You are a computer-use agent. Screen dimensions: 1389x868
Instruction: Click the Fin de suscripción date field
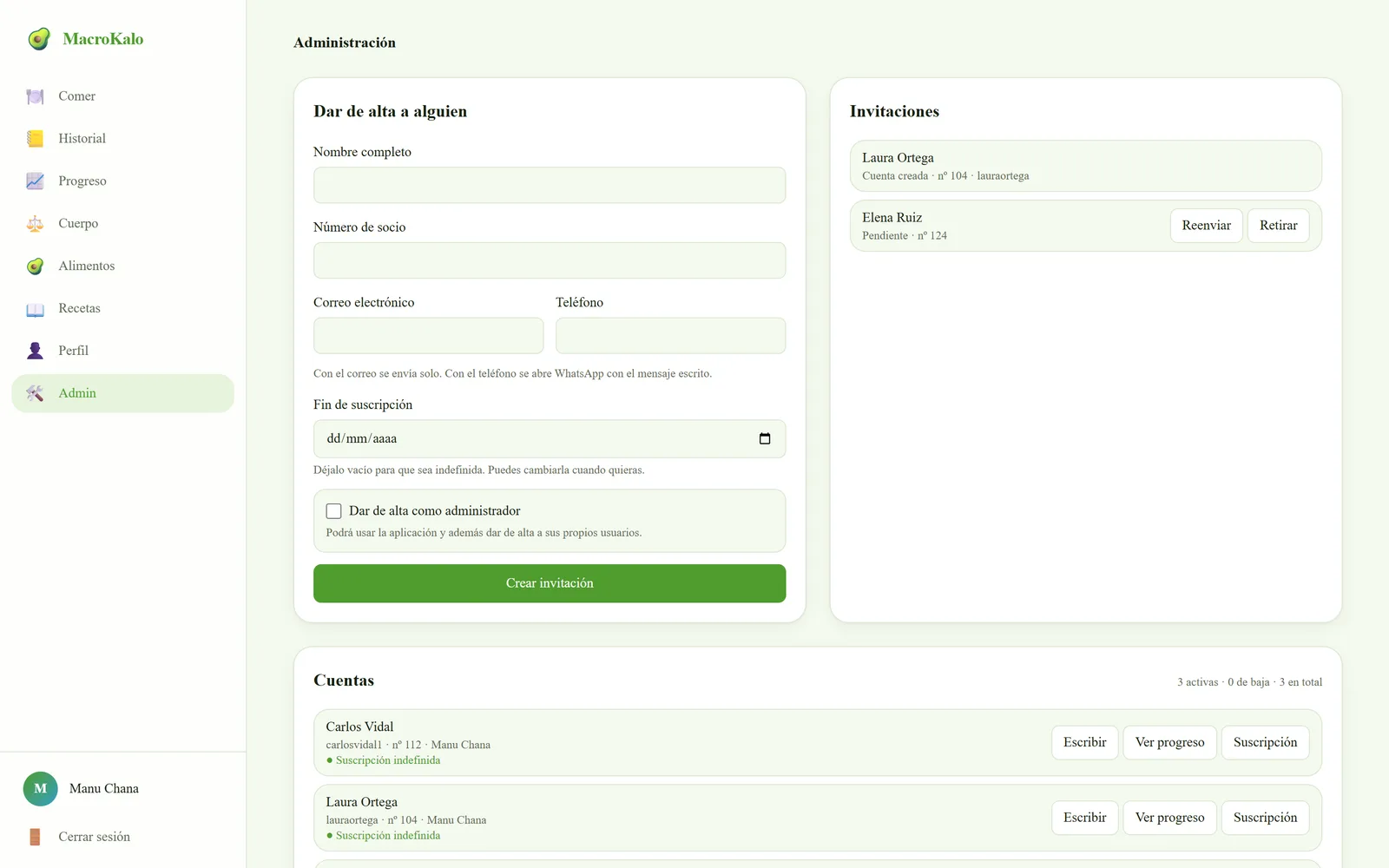[x=550, y=439]
